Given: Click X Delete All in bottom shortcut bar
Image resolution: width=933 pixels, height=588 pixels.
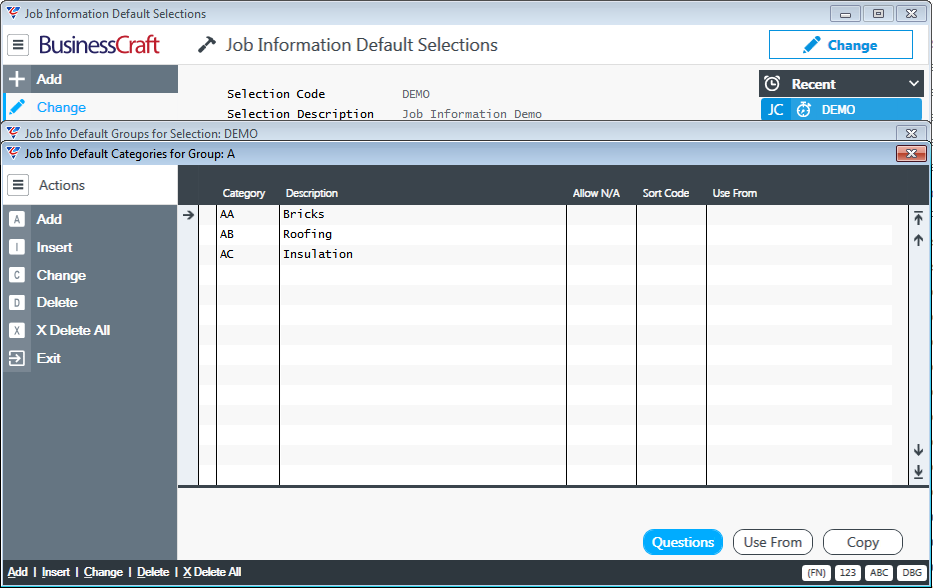Looking at the screenshot, I should coord(212,572).
